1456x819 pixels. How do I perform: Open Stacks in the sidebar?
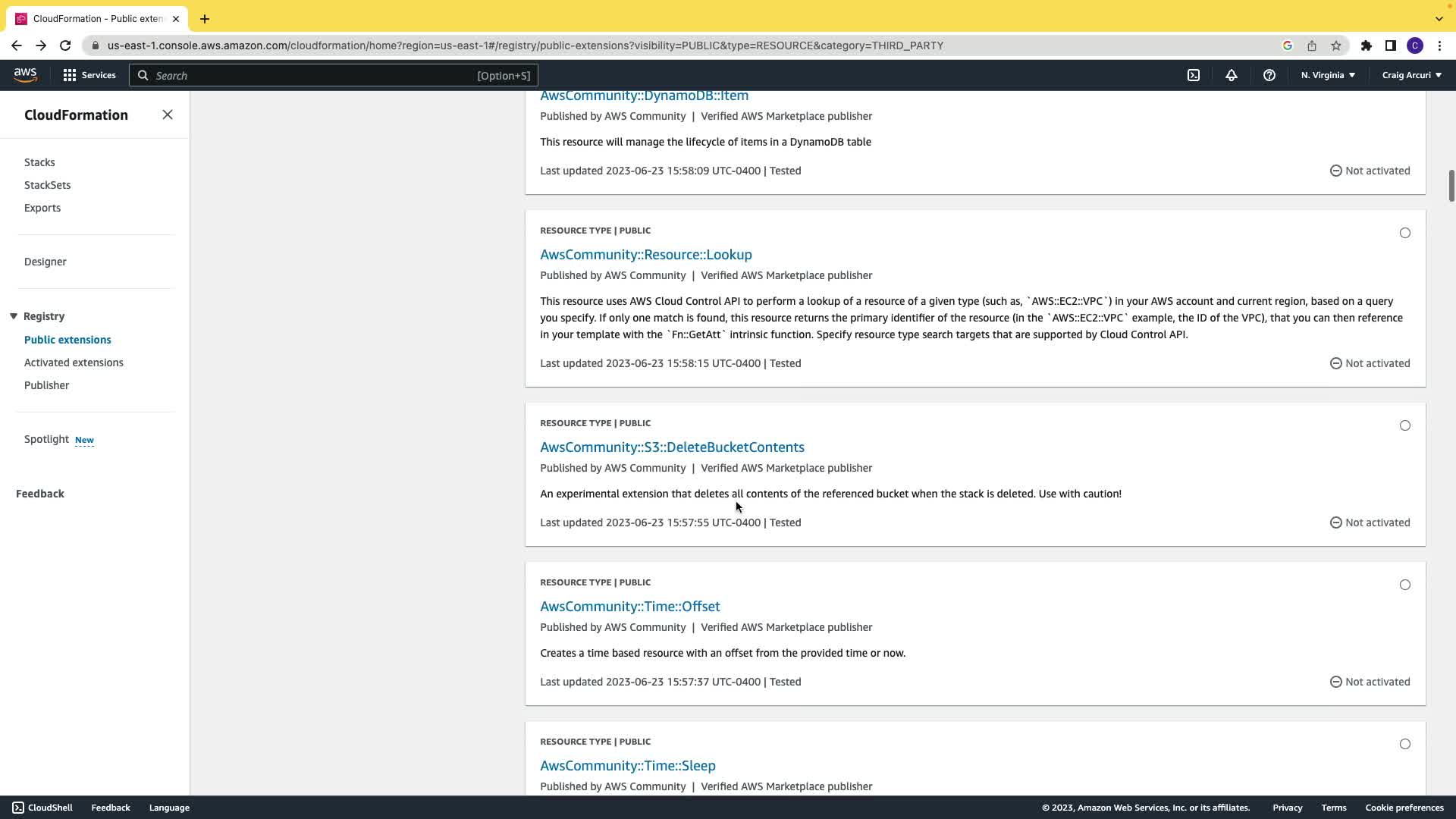click(39, 162)
